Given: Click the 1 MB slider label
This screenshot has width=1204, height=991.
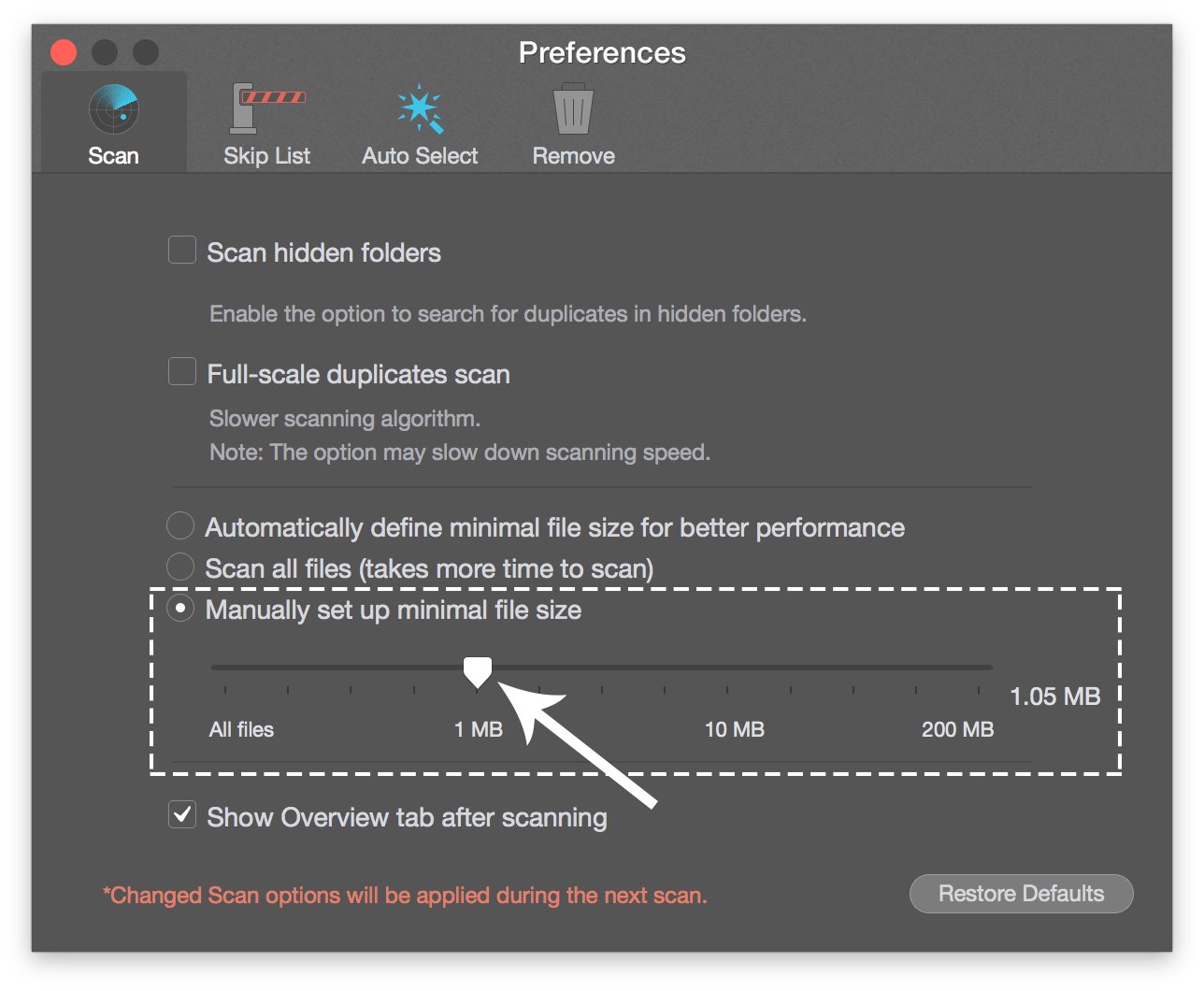Looking at the screenshot, I should [479, 729].
